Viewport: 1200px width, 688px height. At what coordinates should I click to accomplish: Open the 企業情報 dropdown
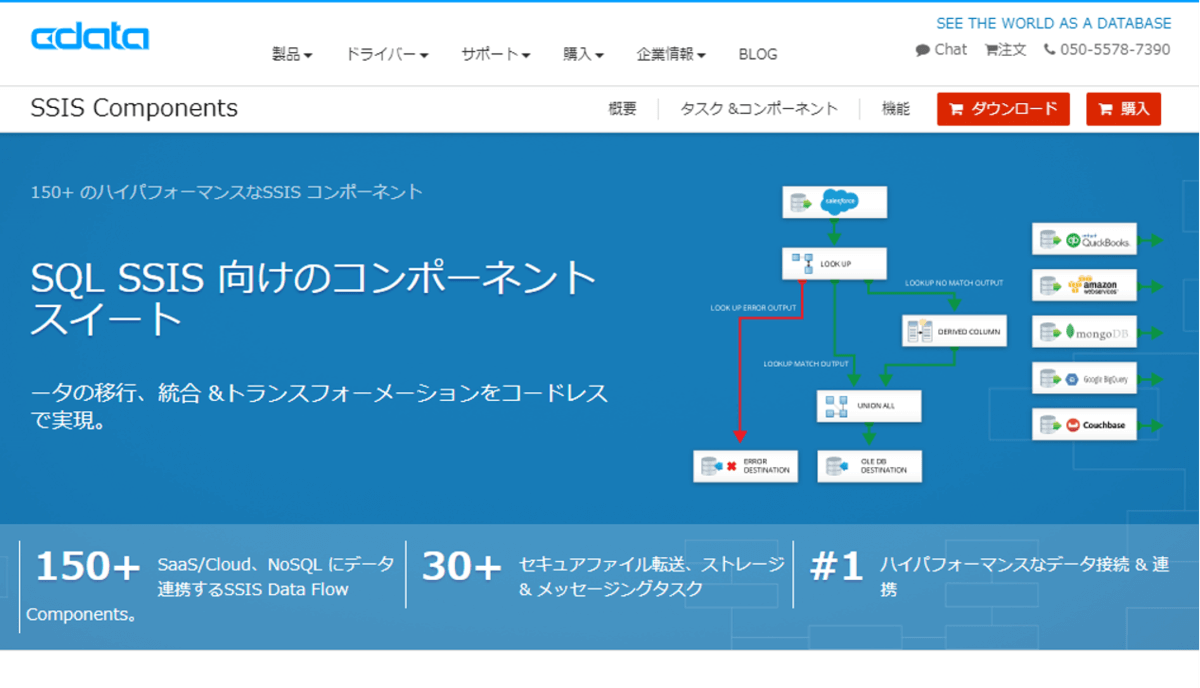click(x=671, y=54)
